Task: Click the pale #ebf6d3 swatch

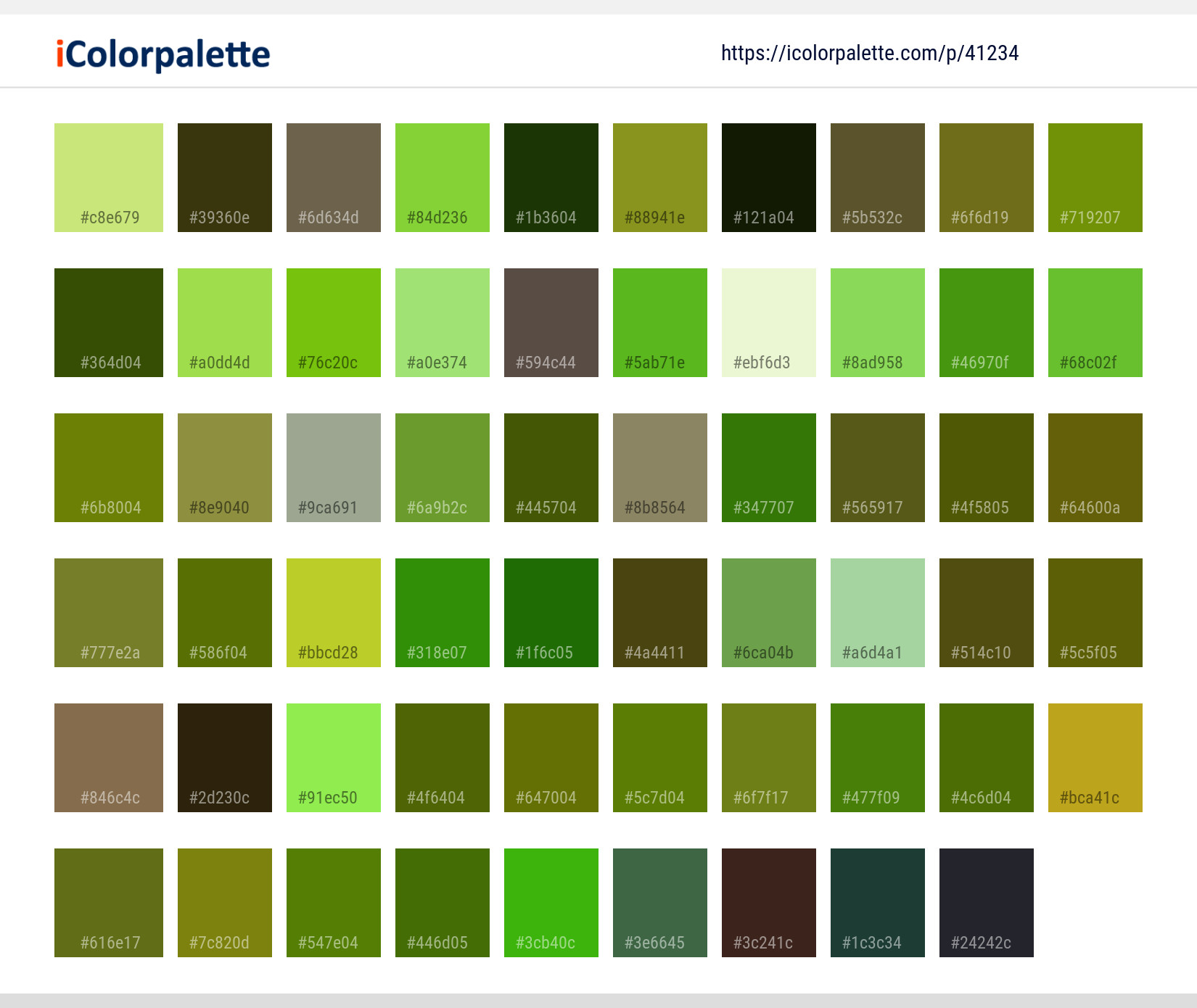Action: [x=769, y=323]
